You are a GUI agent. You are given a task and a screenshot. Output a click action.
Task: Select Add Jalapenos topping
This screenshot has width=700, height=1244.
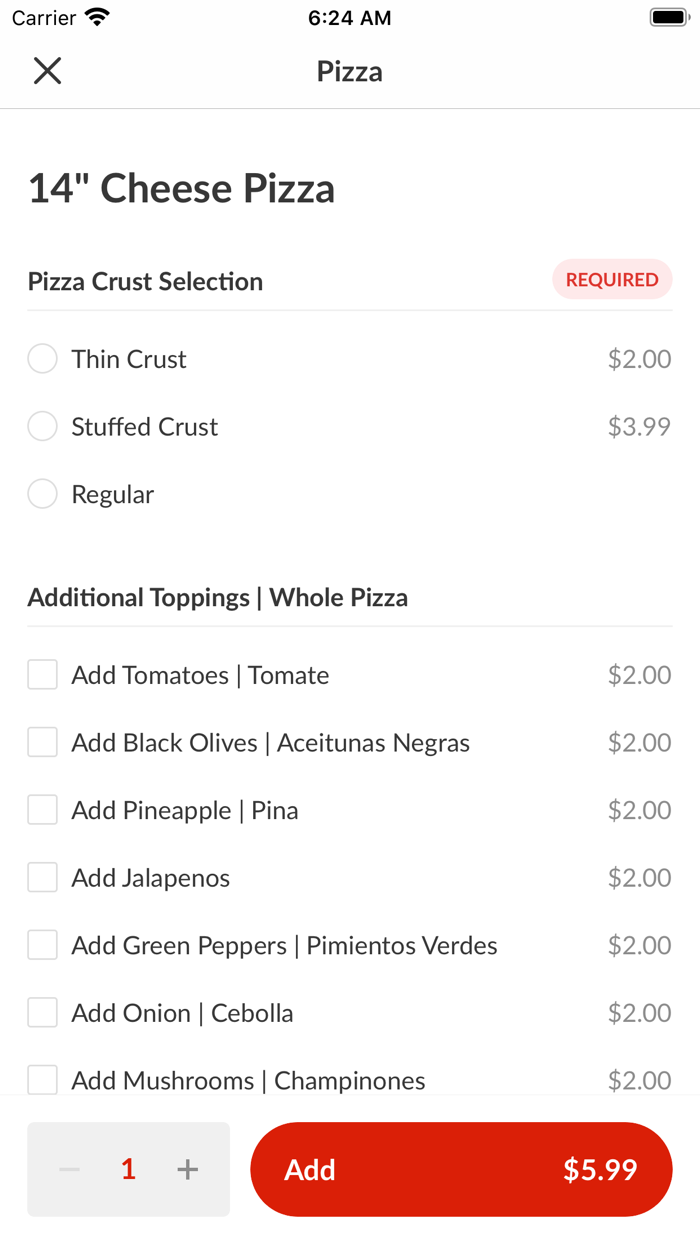tap(42, 877)
